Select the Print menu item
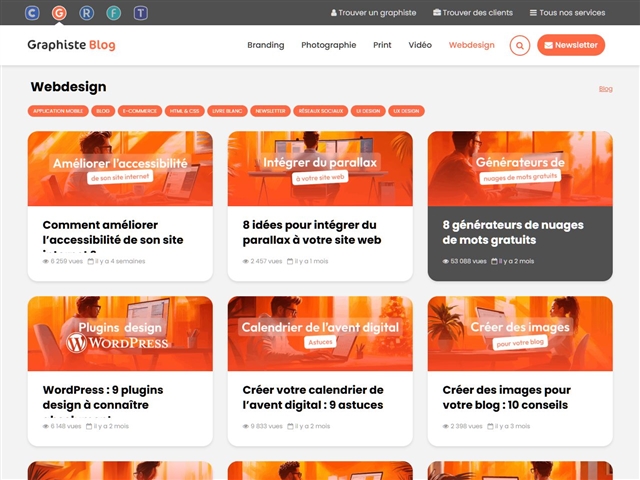 [x=382, y=45]
